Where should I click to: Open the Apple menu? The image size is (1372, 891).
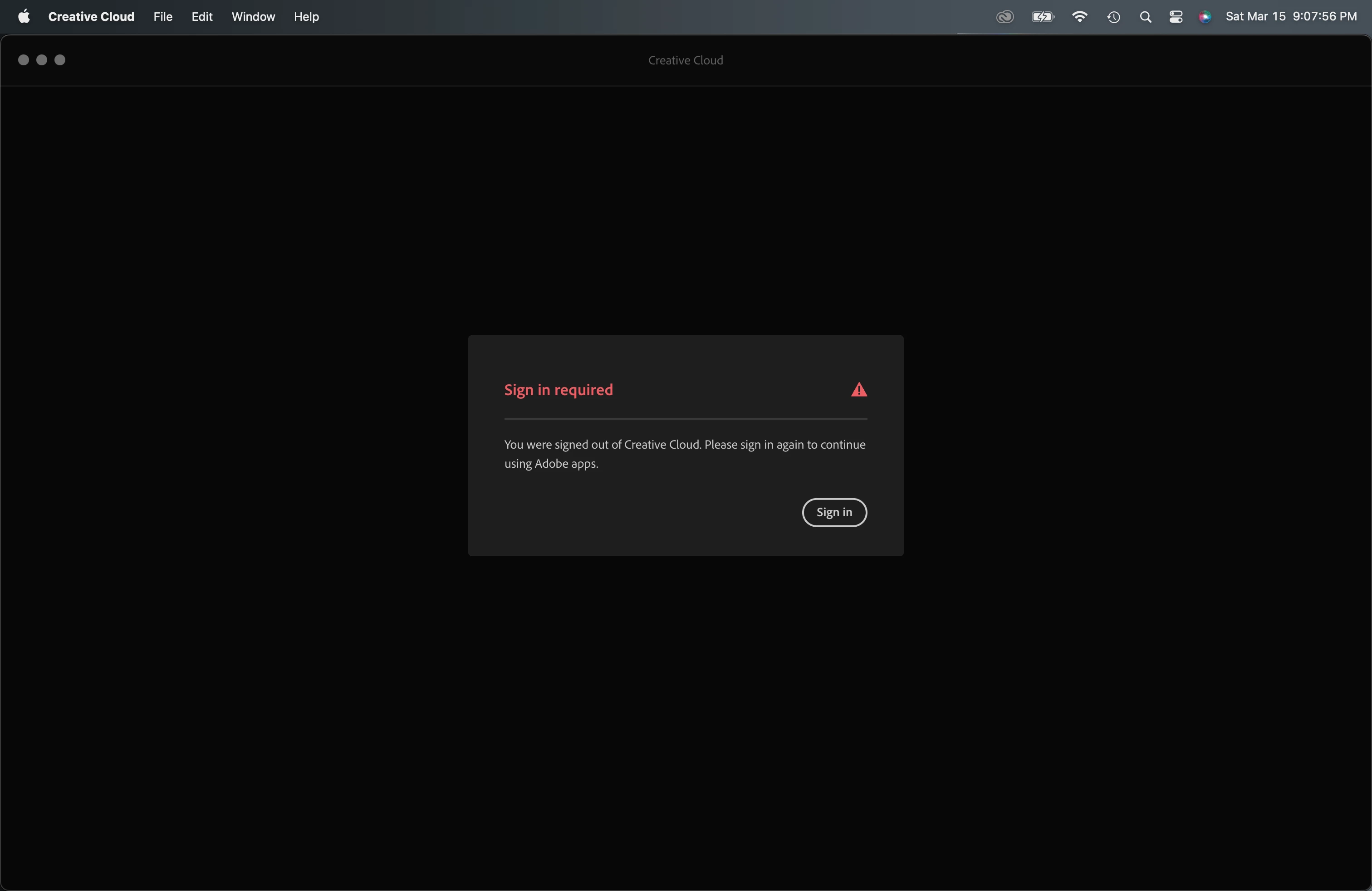tap(24, 17)
